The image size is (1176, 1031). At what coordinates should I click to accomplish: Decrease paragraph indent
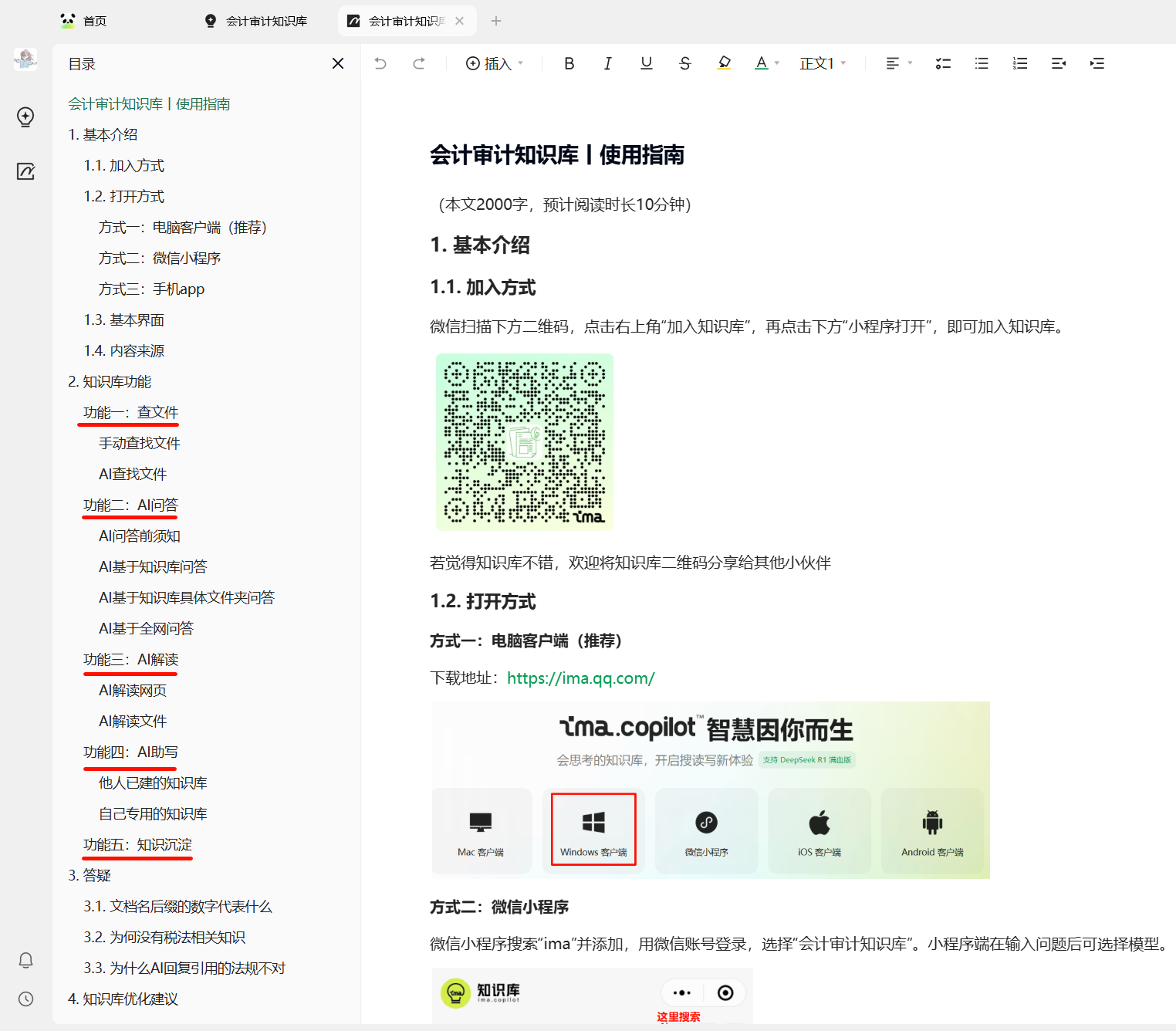pos(1059,63)
